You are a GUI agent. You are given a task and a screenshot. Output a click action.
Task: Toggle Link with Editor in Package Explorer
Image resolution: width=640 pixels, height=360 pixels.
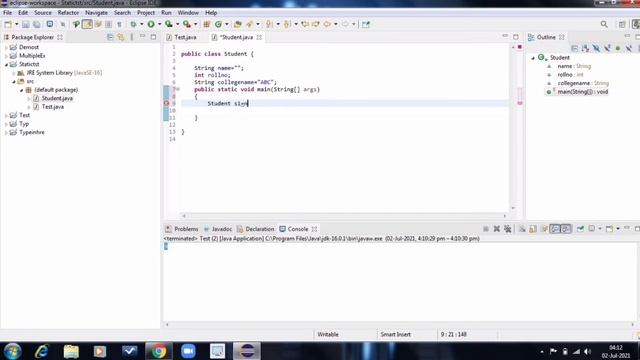[x=121, y=37]
